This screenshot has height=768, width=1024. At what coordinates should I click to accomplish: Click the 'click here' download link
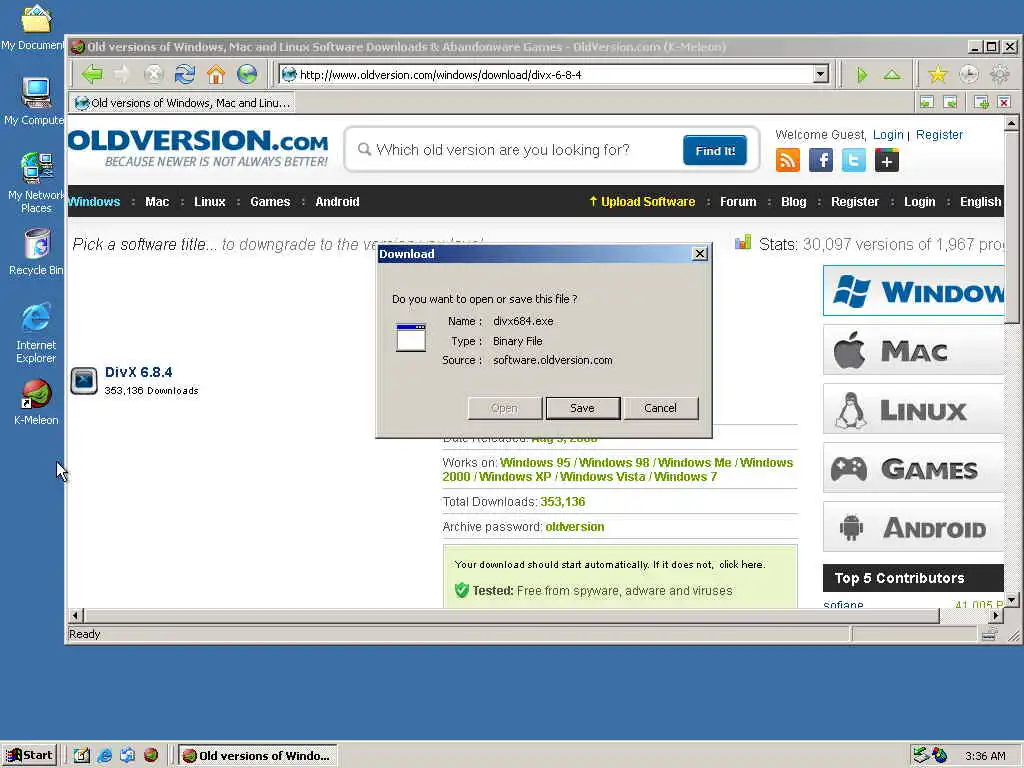[x=741, y=565]
